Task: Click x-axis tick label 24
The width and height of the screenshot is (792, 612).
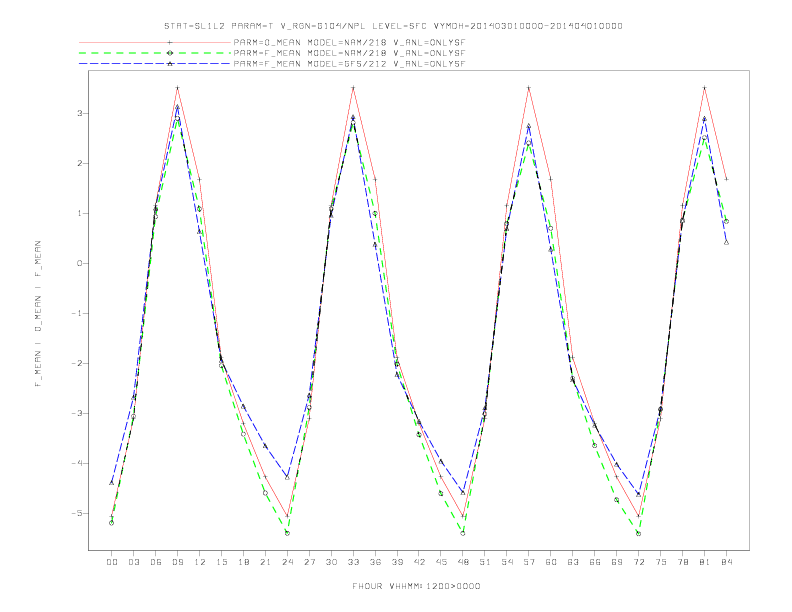Action: point(287,562)
